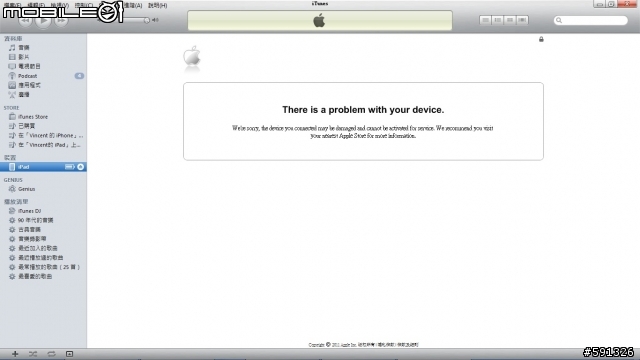Image resolution: width=640 pixels, height=360 pixels.
Task: Click the Apple logo in status display
Action: 319,20
